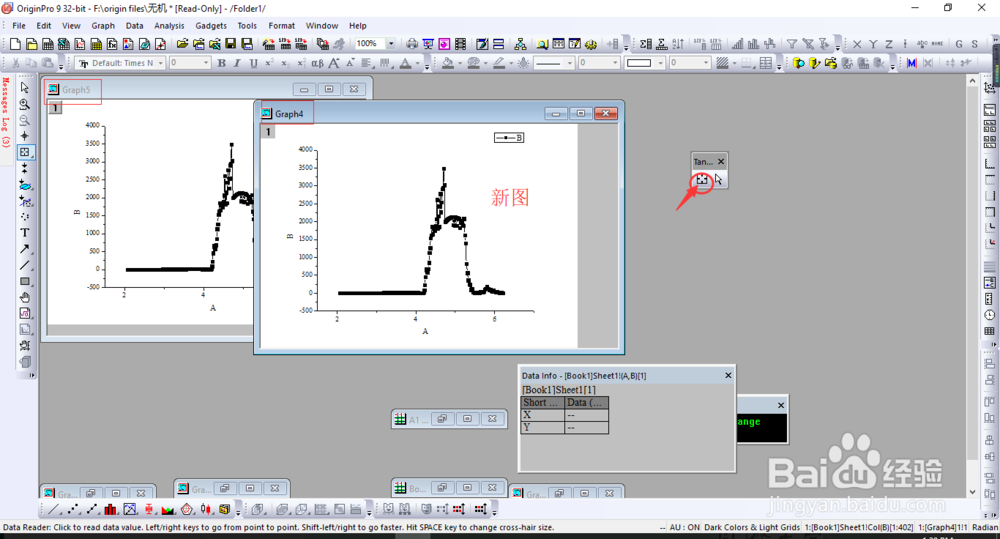This screenshot has height=539, width=1000.
Task: Select the Zoom In tool
Action: tap(25, 104)
